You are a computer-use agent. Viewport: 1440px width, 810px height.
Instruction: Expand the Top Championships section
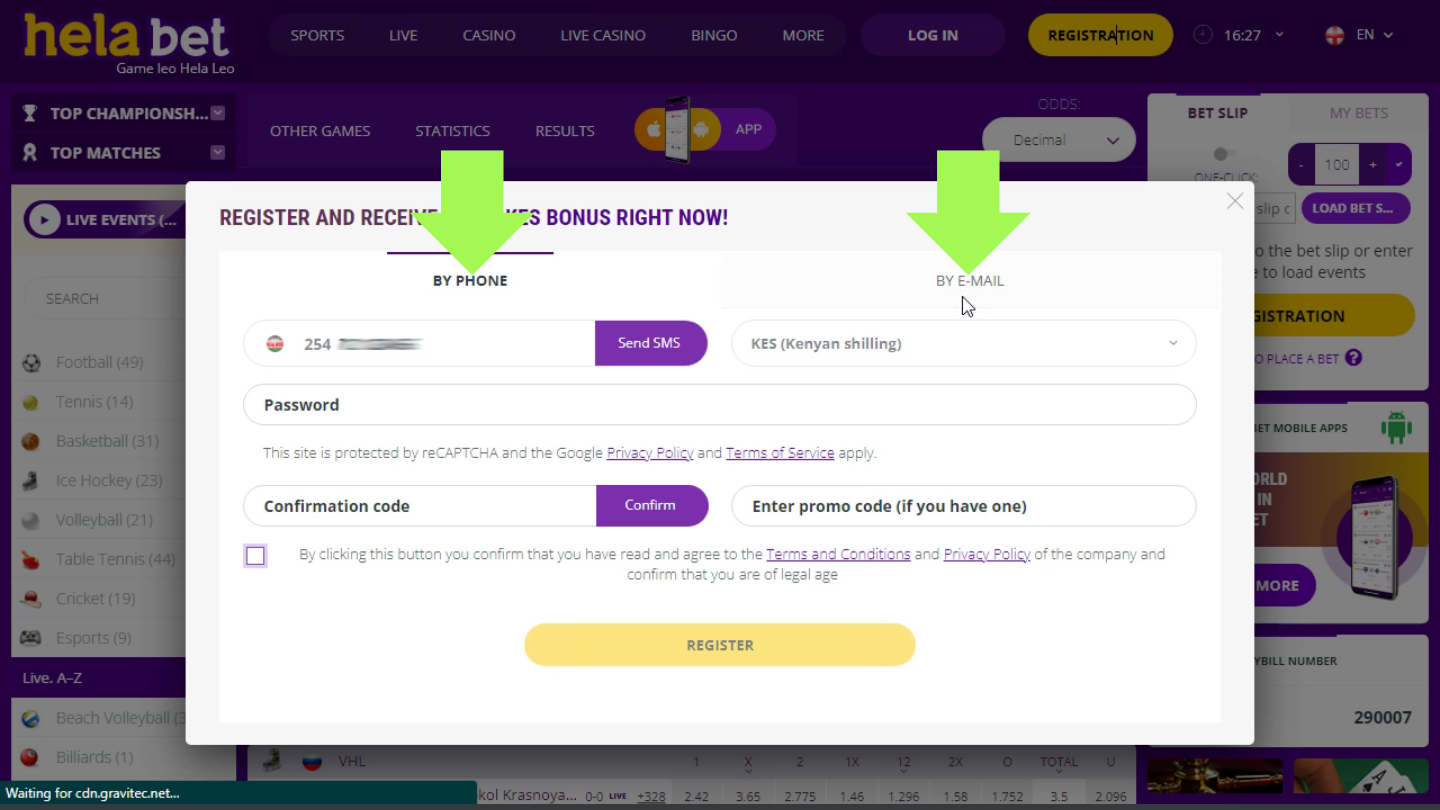click(218, 114)
